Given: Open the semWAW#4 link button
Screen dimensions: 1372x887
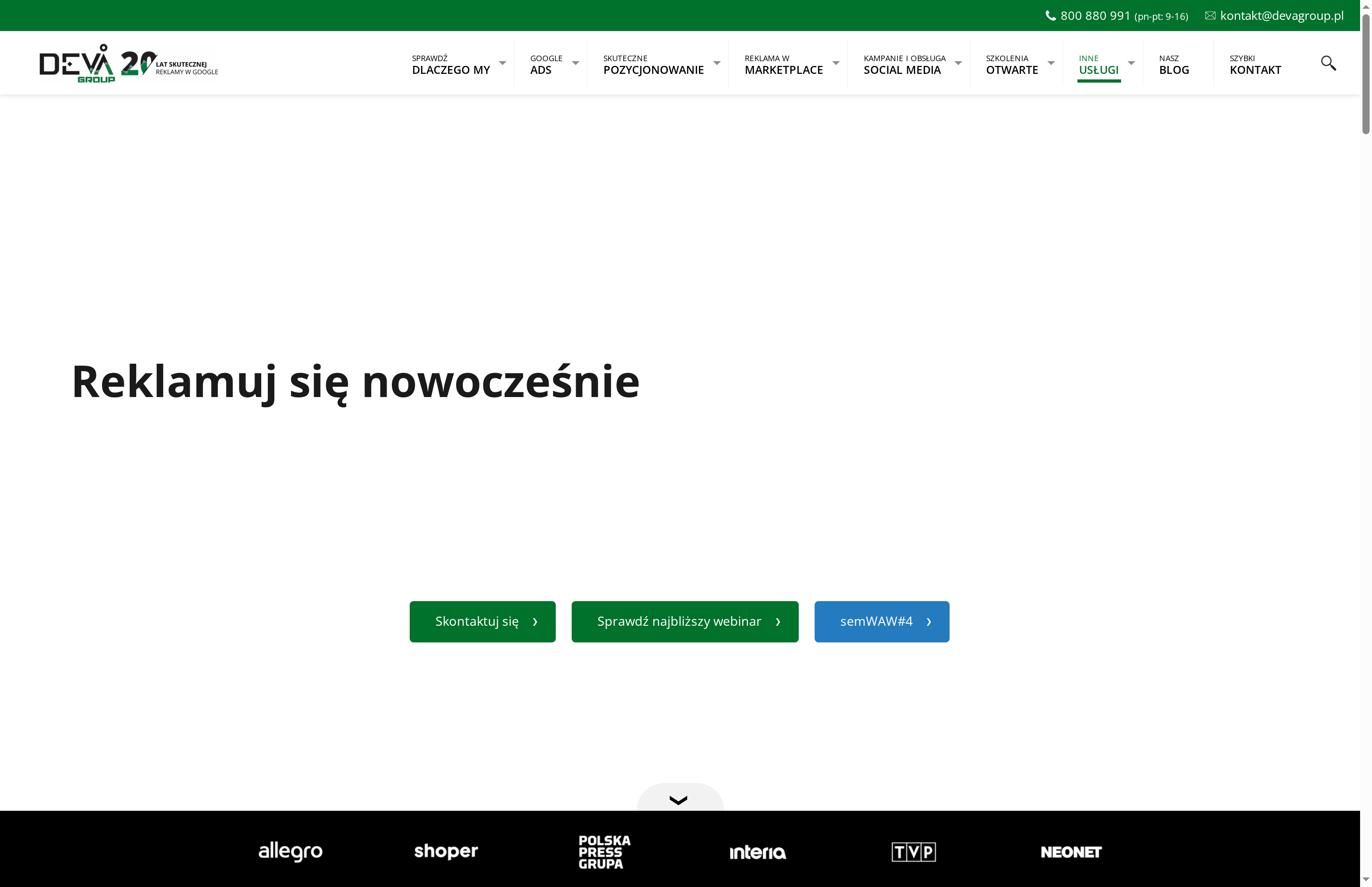Looking at the screenshot, I should coord(881,621).
